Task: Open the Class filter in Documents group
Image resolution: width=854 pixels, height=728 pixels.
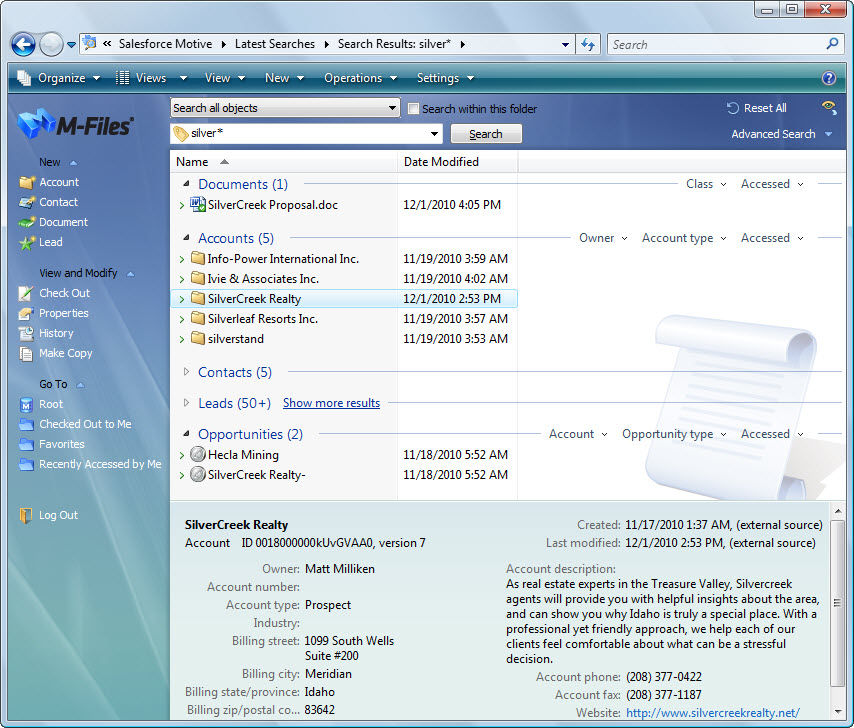Action: click(x=706, y=184)
